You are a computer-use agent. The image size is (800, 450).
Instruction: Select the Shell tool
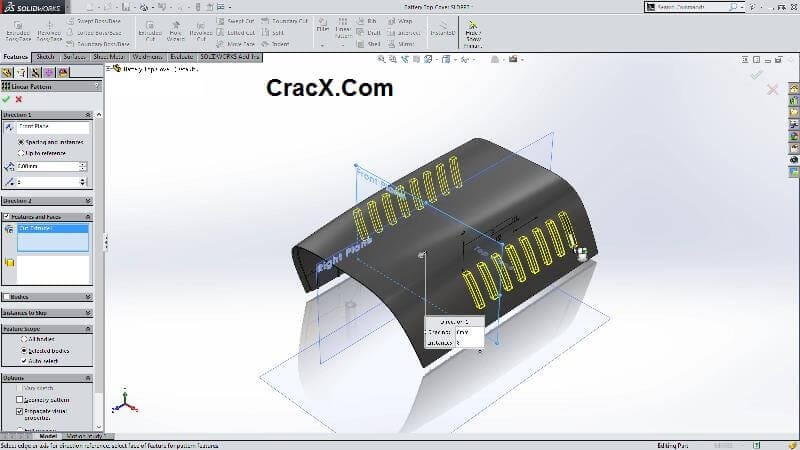point(368,44)
